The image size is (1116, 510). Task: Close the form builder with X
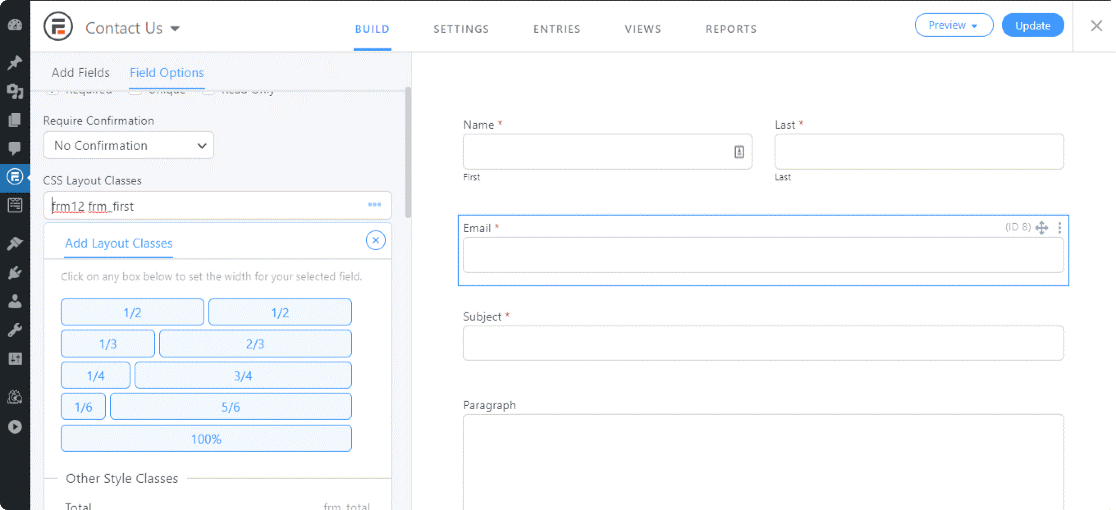click(1096, 26)
